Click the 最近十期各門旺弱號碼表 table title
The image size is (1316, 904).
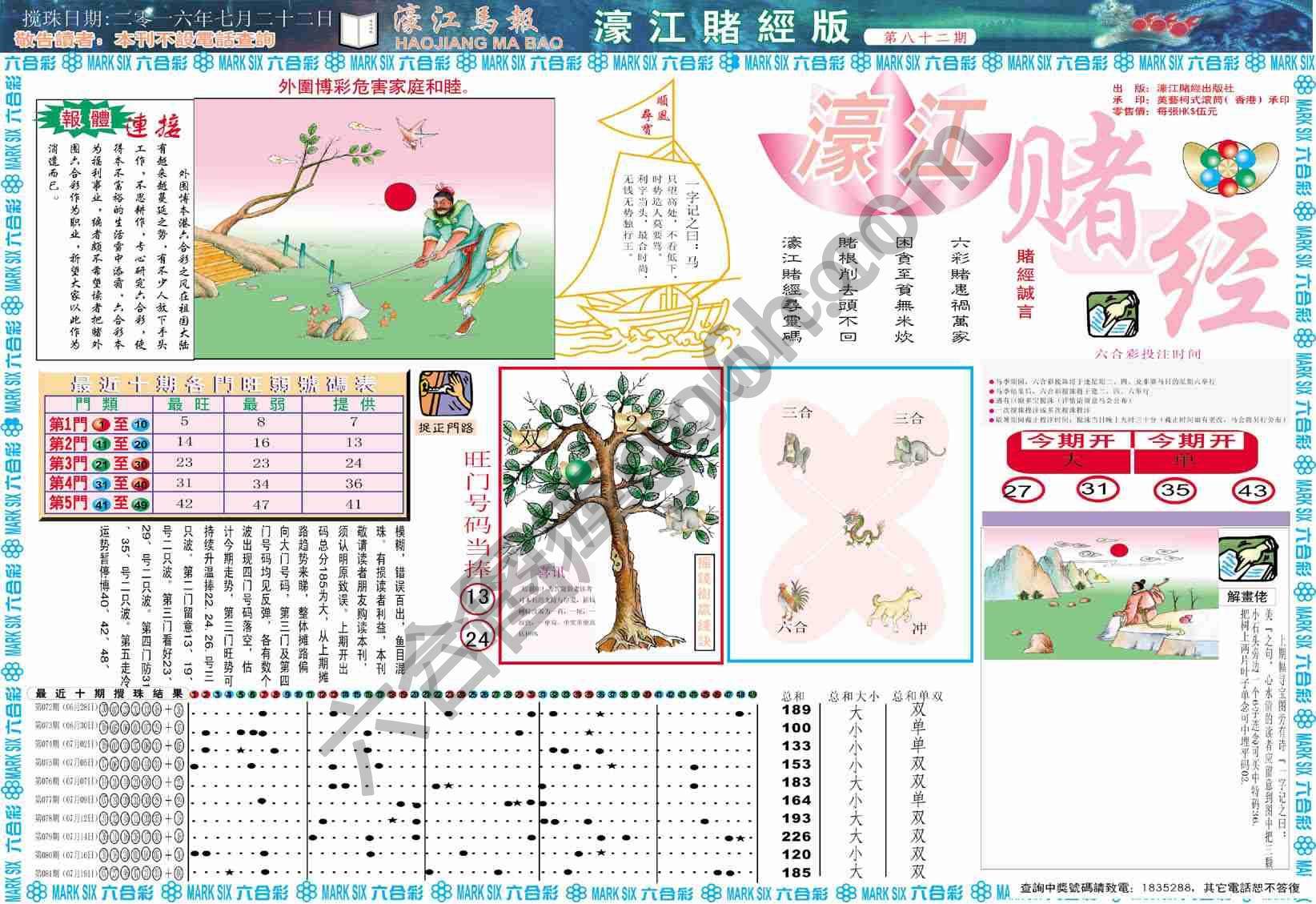(x=223, y=384)
